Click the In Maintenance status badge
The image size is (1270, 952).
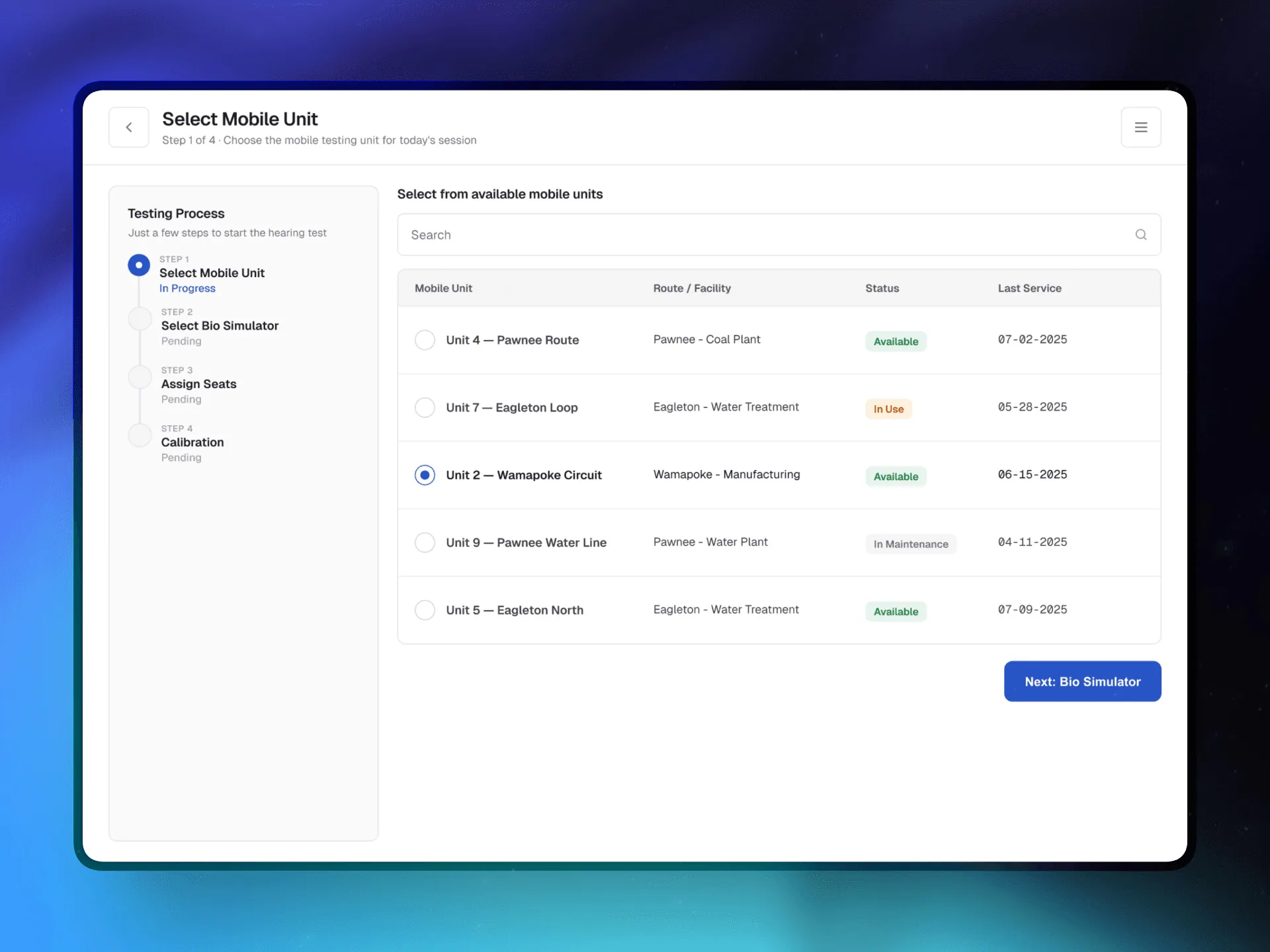tap(911, 543)
